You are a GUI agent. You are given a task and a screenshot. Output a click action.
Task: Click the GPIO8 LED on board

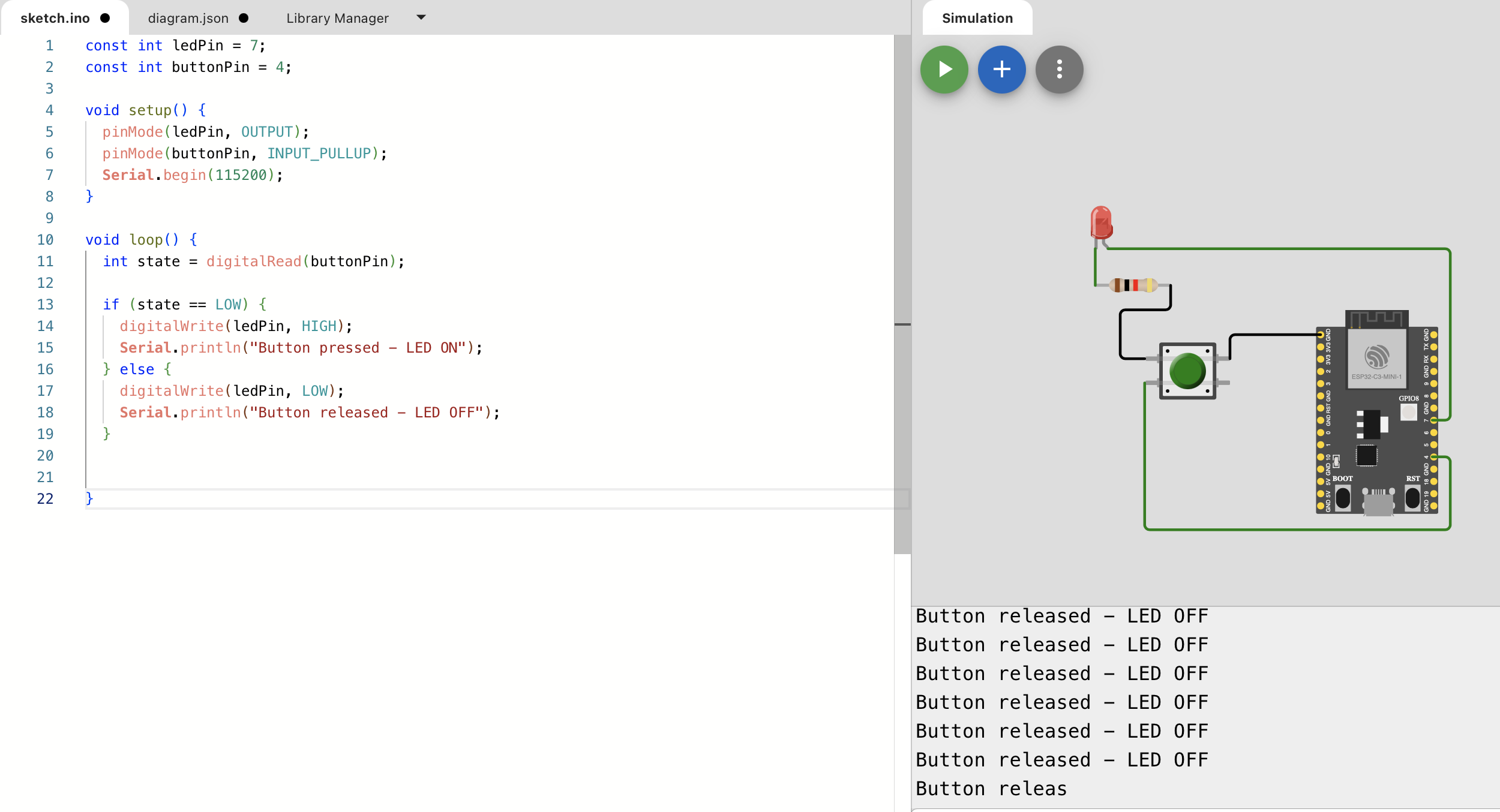[1408, 411]
